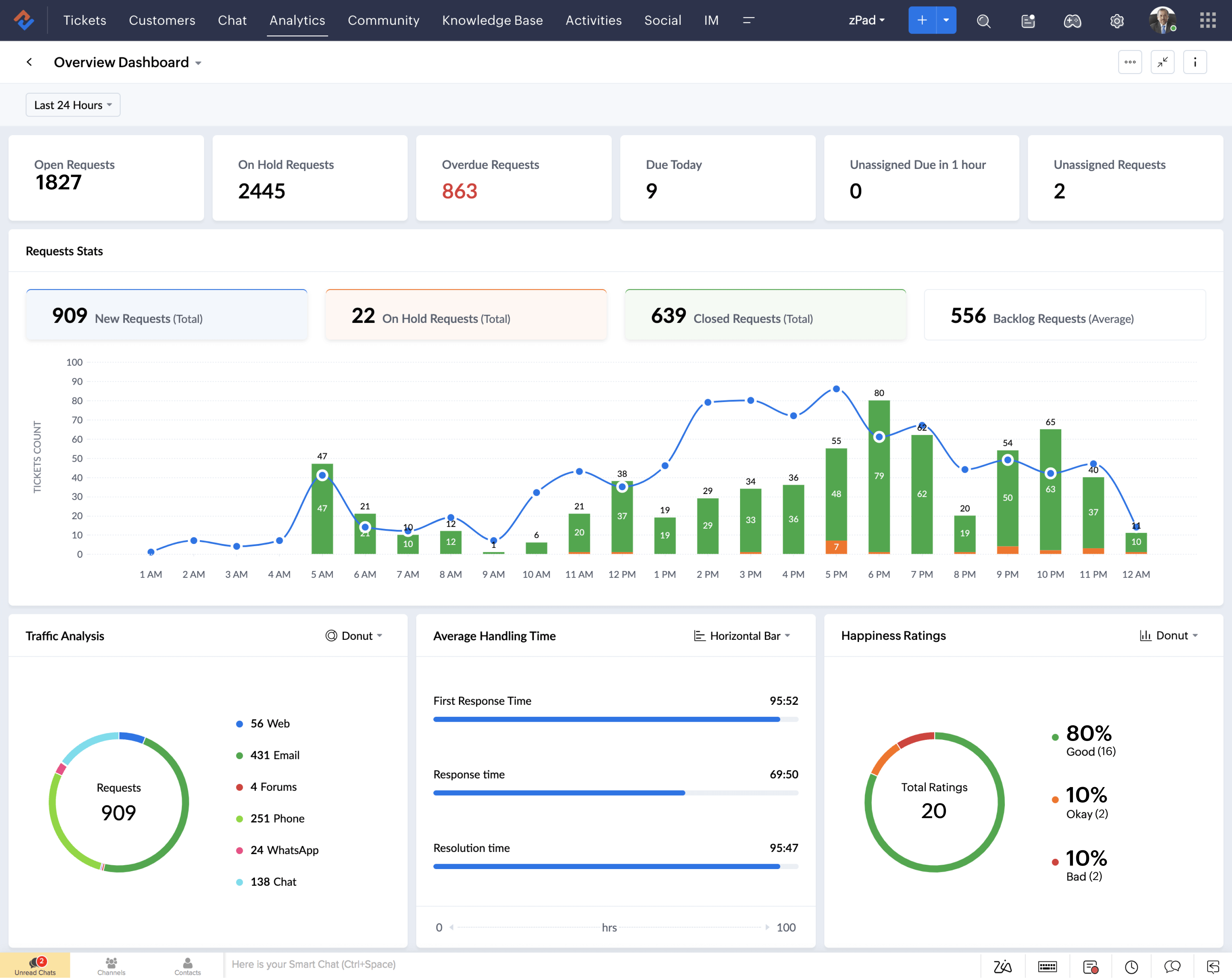Click the grid/apps launcher icon
This screenshot has width=1232, height=978.
[1208, 20]
